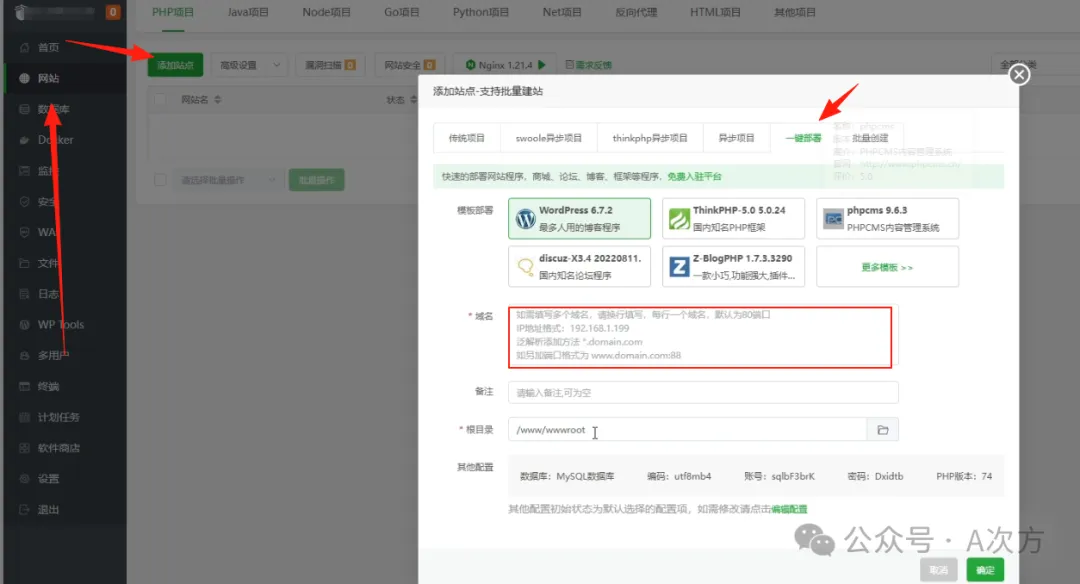Click the 软件商店 store icon in sidebar
This screenshot has height=584, width=1080.
[x=25, y=448]
